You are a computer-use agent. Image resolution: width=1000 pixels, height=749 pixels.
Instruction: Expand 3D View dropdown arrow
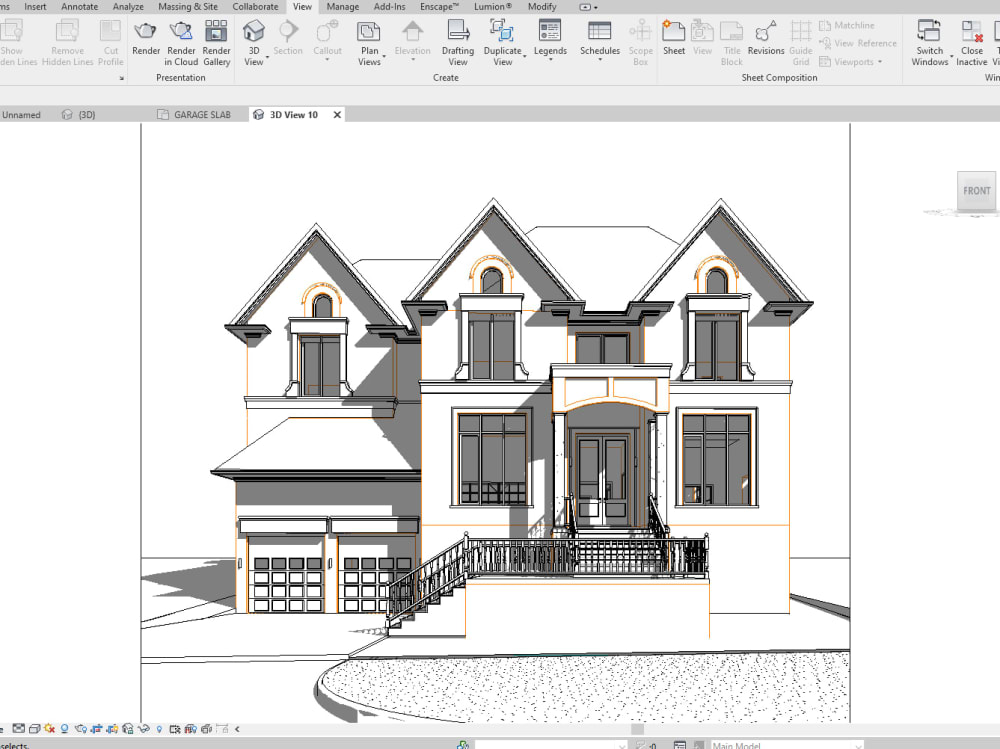[267, 57]
